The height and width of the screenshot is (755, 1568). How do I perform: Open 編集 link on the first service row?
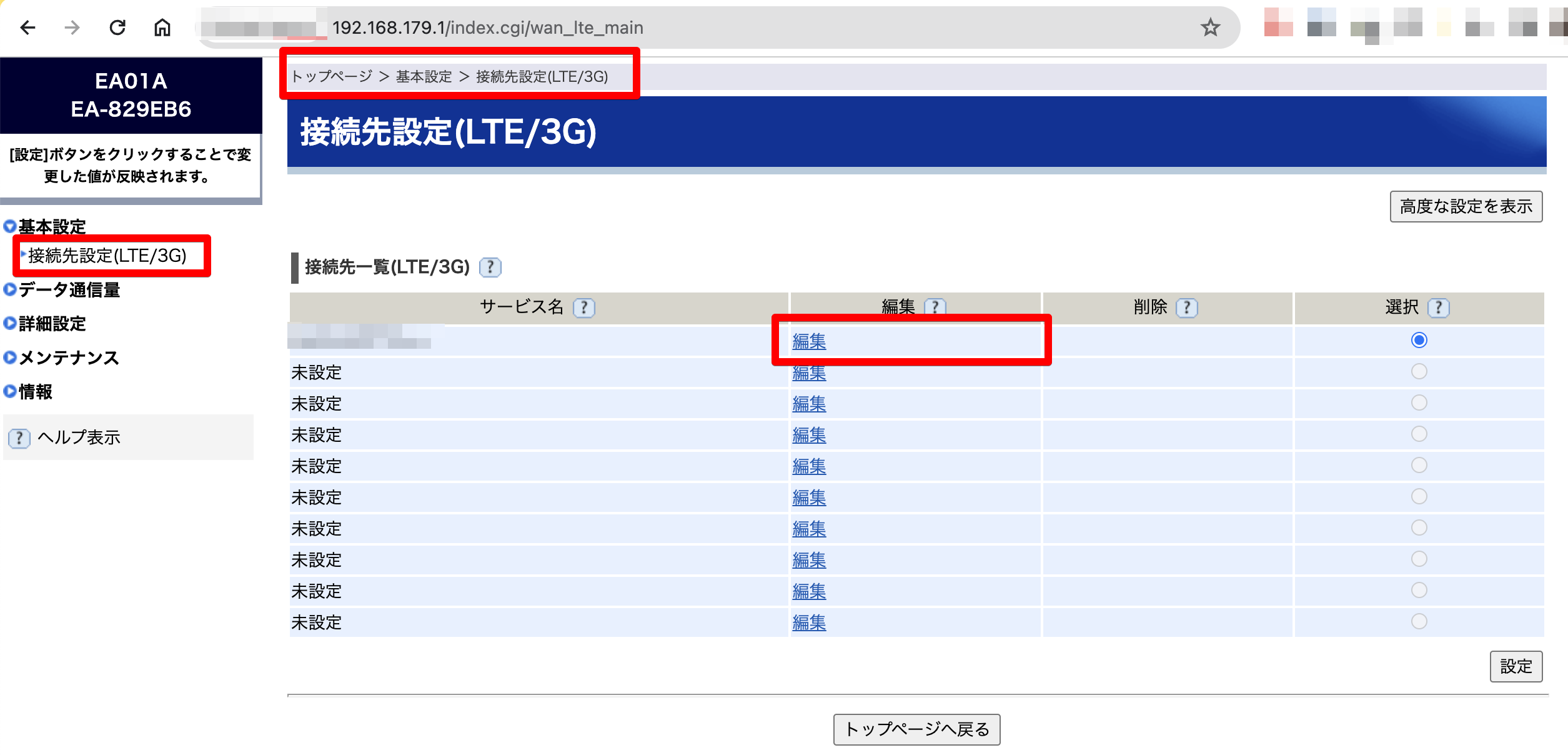pyautogui.click(x=809, y=342)
